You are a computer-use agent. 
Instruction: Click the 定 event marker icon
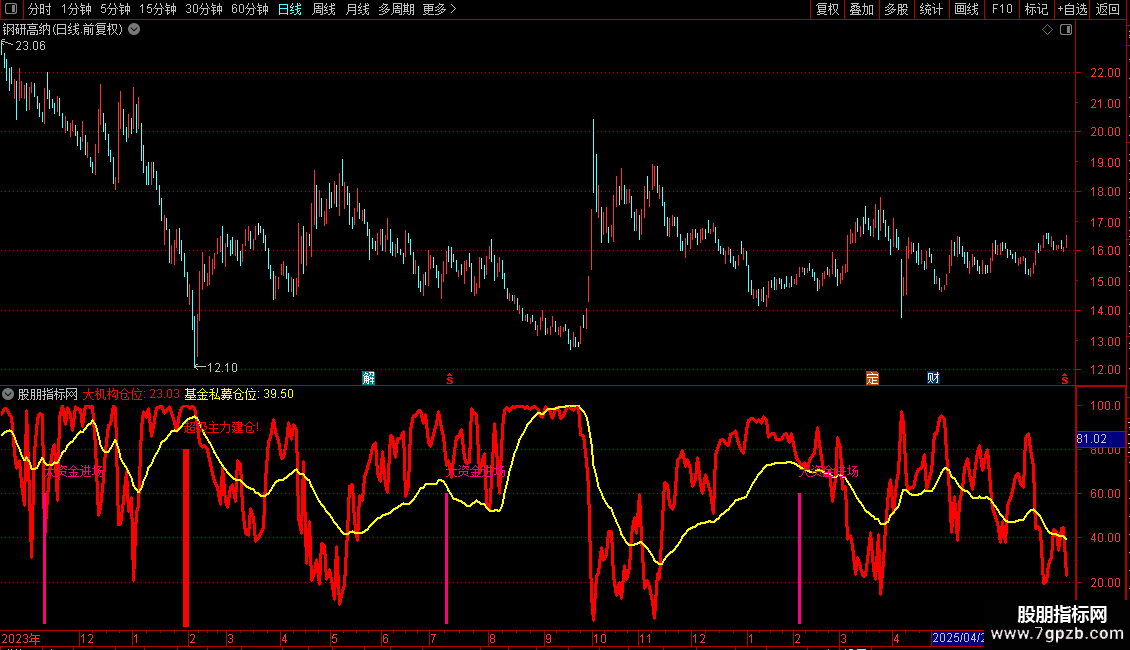[872, 378]
